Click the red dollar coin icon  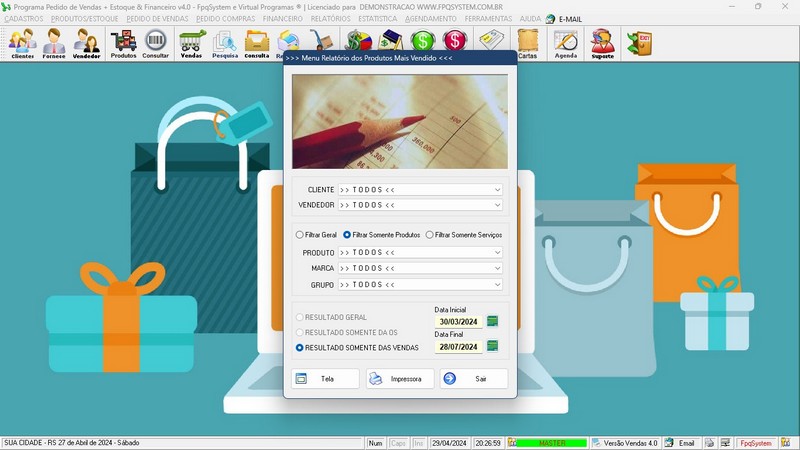(x=455, y=40)
